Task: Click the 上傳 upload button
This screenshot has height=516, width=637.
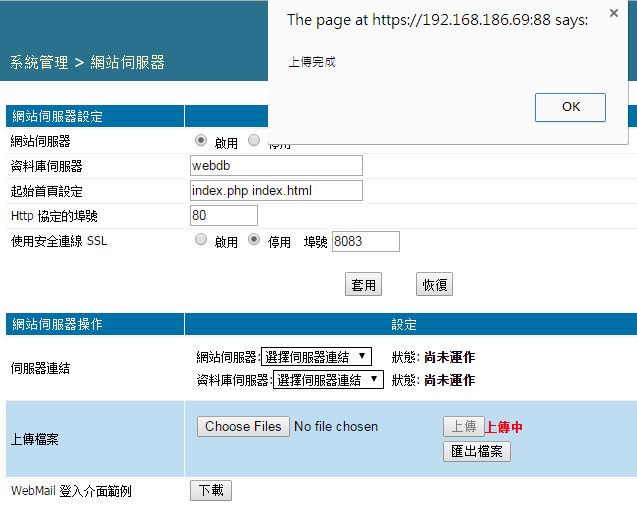Action: pos(463,427)
